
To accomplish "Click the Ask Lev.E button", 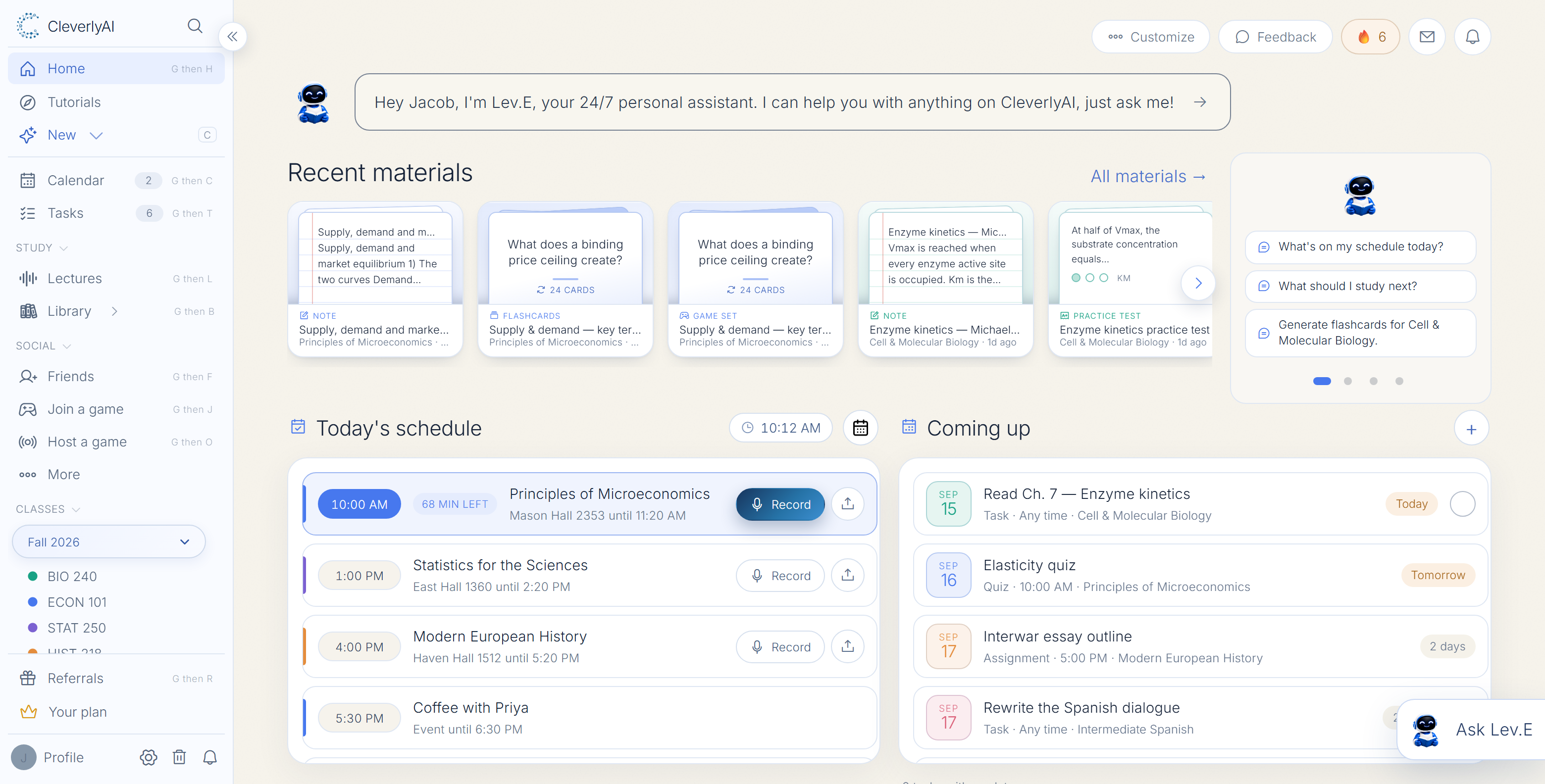I will point(1472,730).
